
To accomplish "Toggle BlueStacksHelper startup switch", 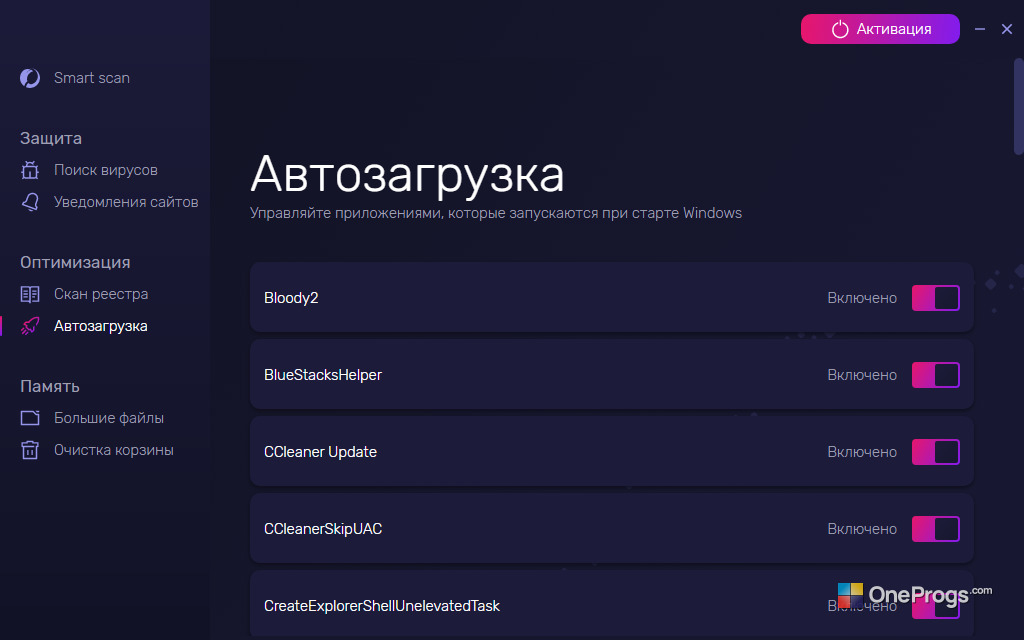I will click(935, 375).
